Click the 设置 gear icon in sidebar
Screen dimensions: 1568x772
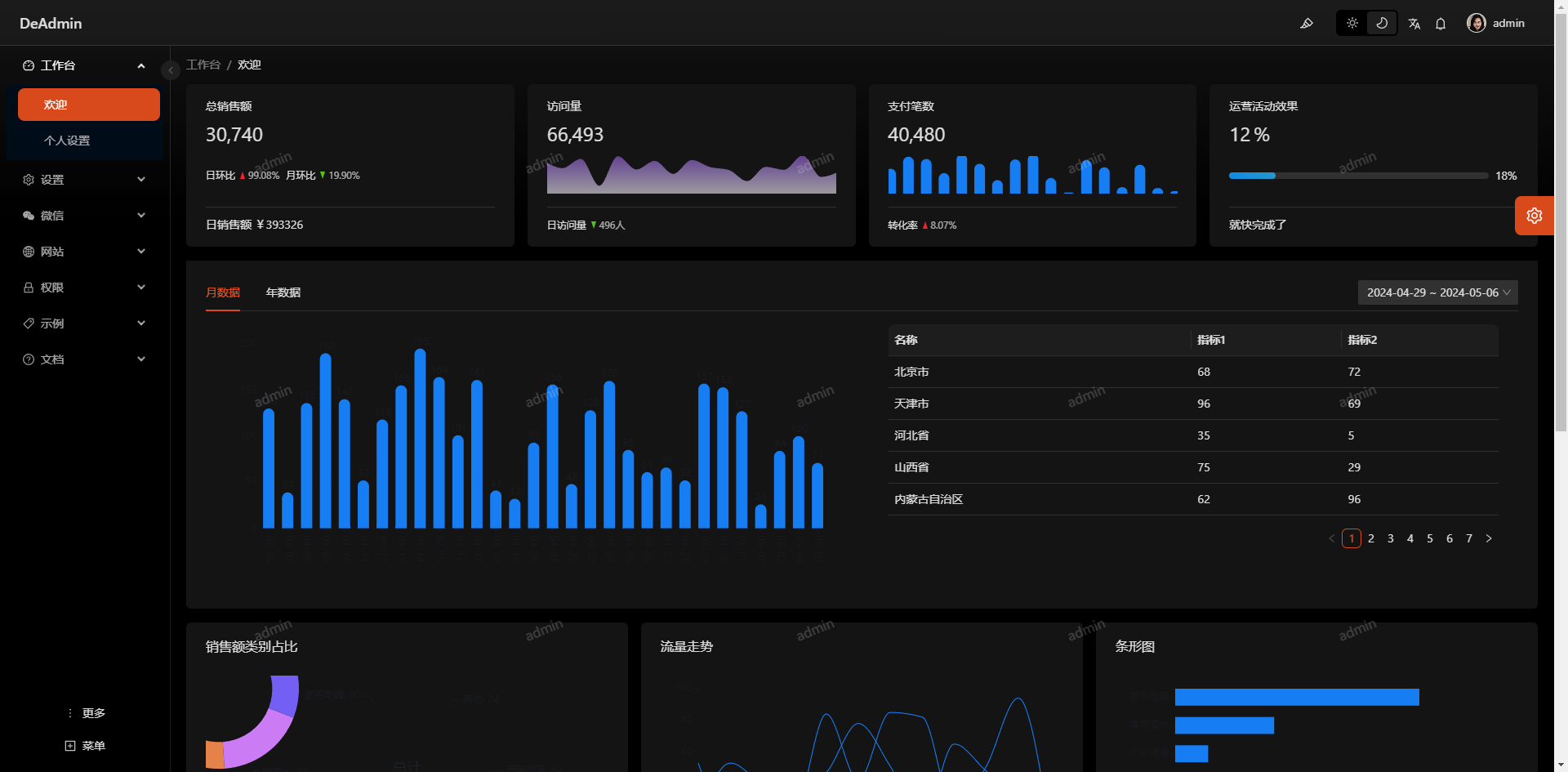(x=29, y=180)
